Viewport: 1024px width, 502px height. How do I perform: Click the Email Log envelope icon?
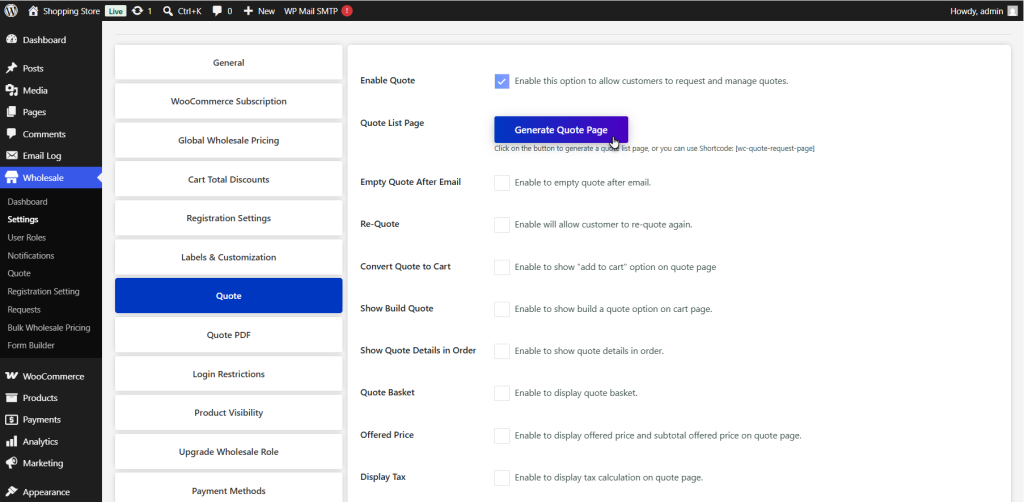tap(11, 156)
